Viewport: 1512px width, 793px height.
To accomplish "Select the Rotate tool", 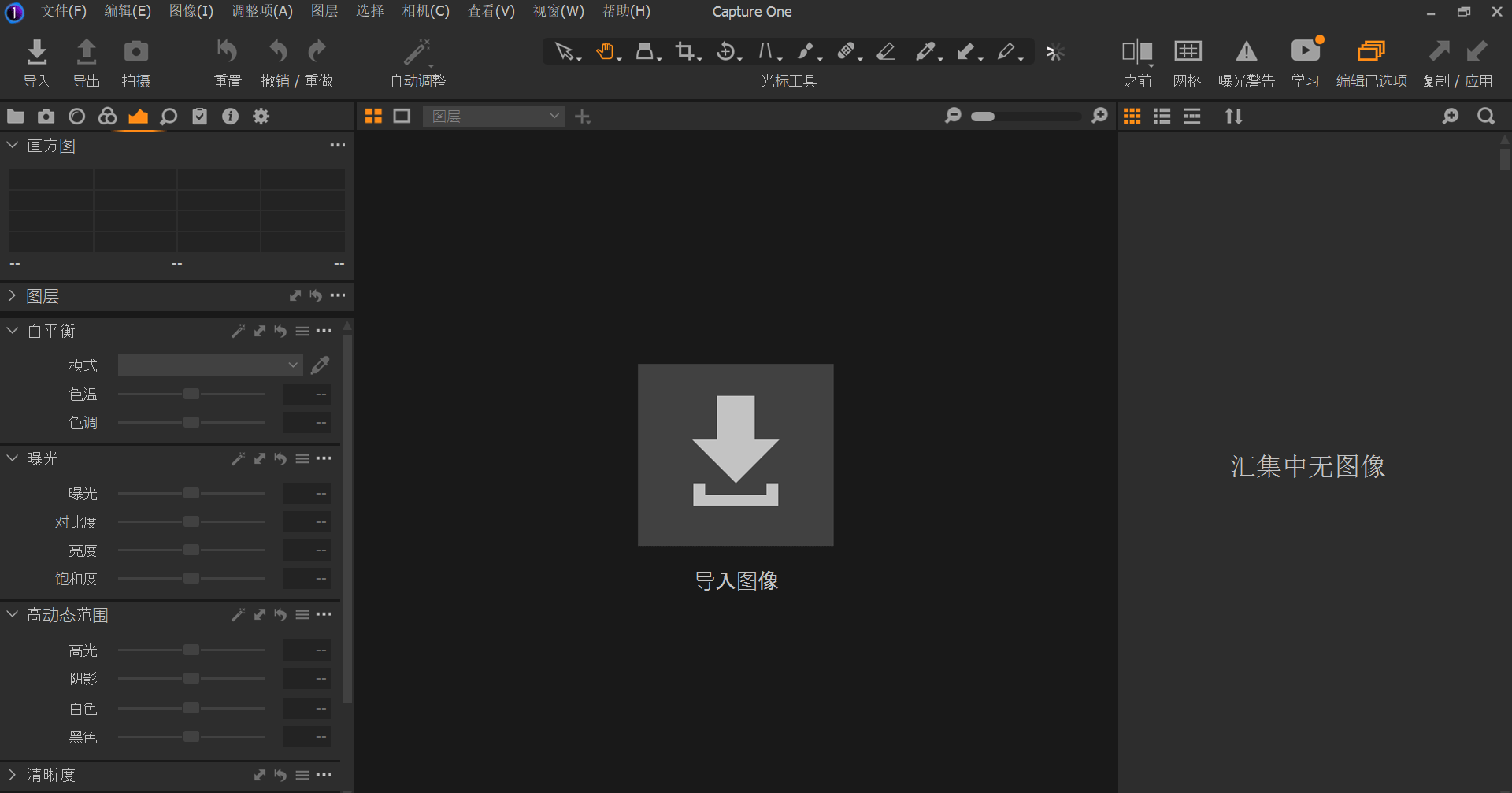I will click(x=725, y=50).
